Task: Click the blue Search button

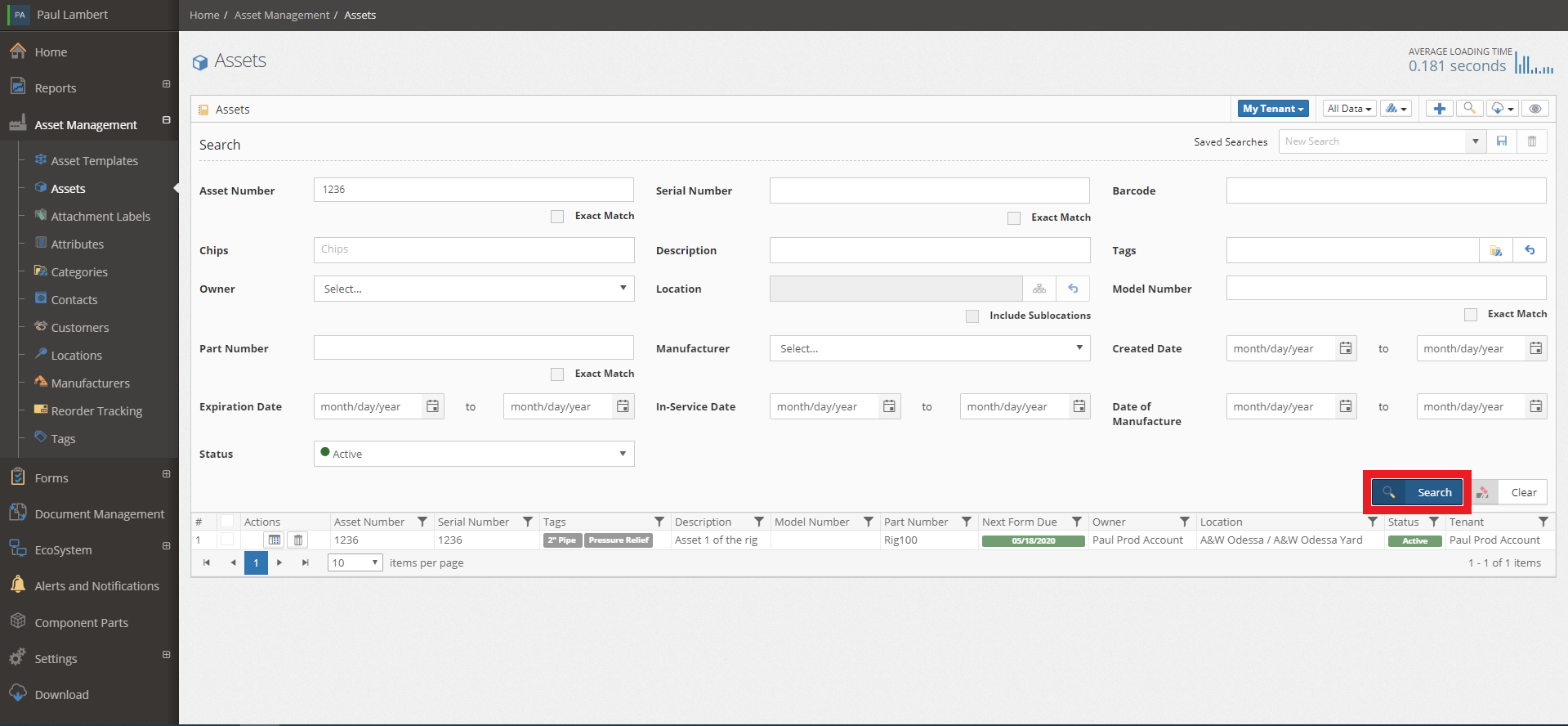Action: click(x=1417, y=492)
